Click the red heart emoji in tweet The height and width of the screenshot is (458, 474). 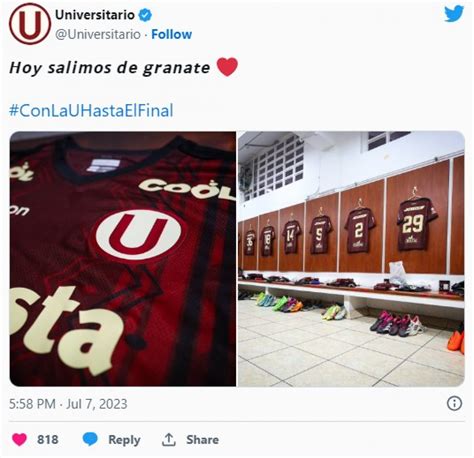(227, 67)
